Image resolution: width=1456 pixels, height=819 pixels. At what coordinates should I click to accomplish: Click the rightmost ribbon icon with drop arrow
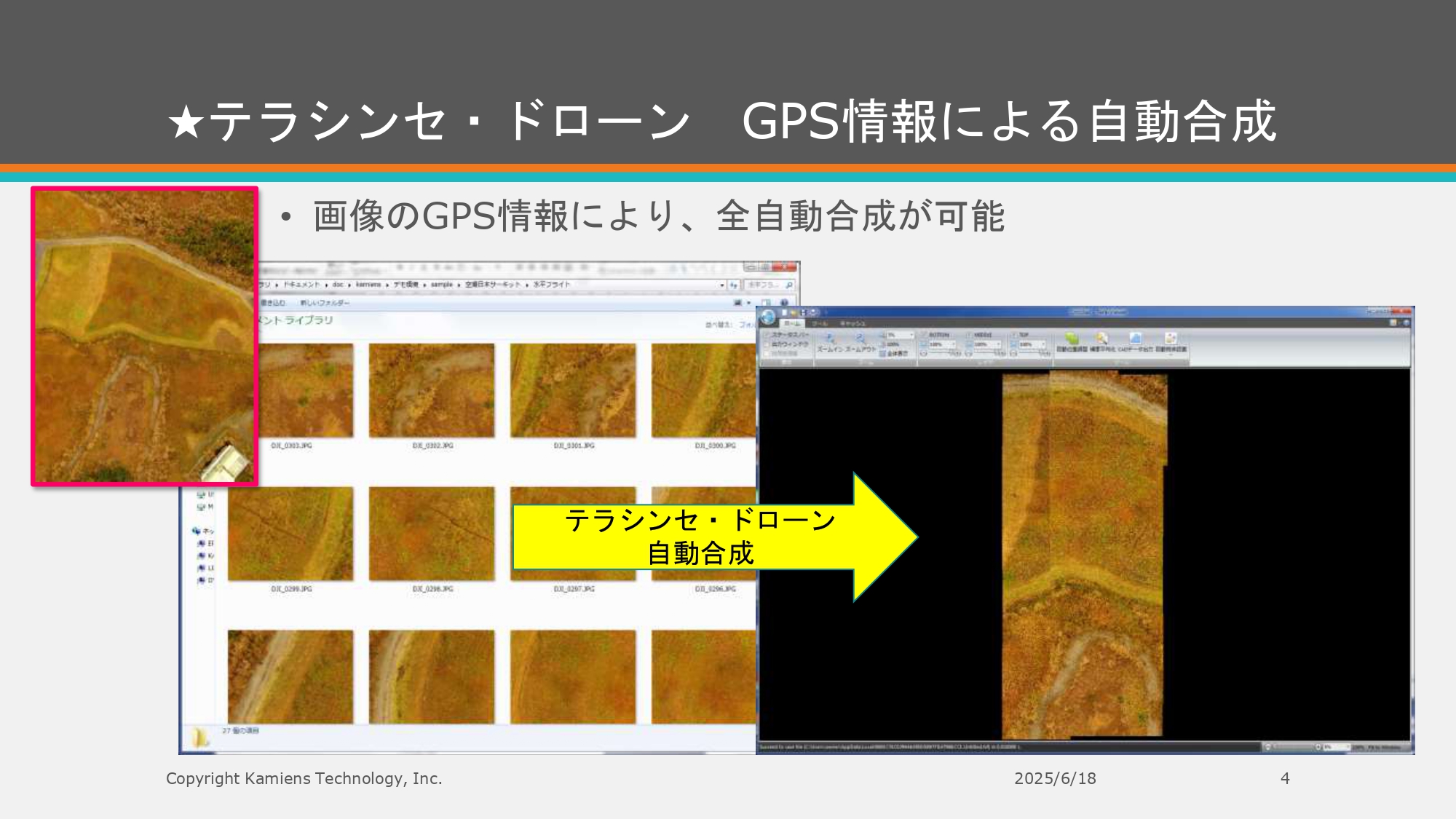click(1171, 339)
